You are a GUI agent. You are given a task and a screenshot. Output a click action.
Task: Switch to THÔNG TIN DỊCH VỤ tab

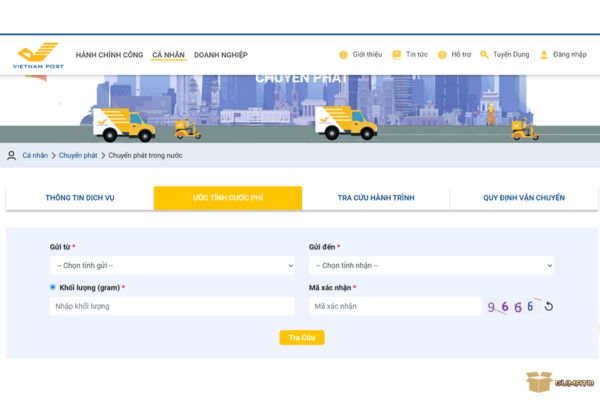[80, 198]
